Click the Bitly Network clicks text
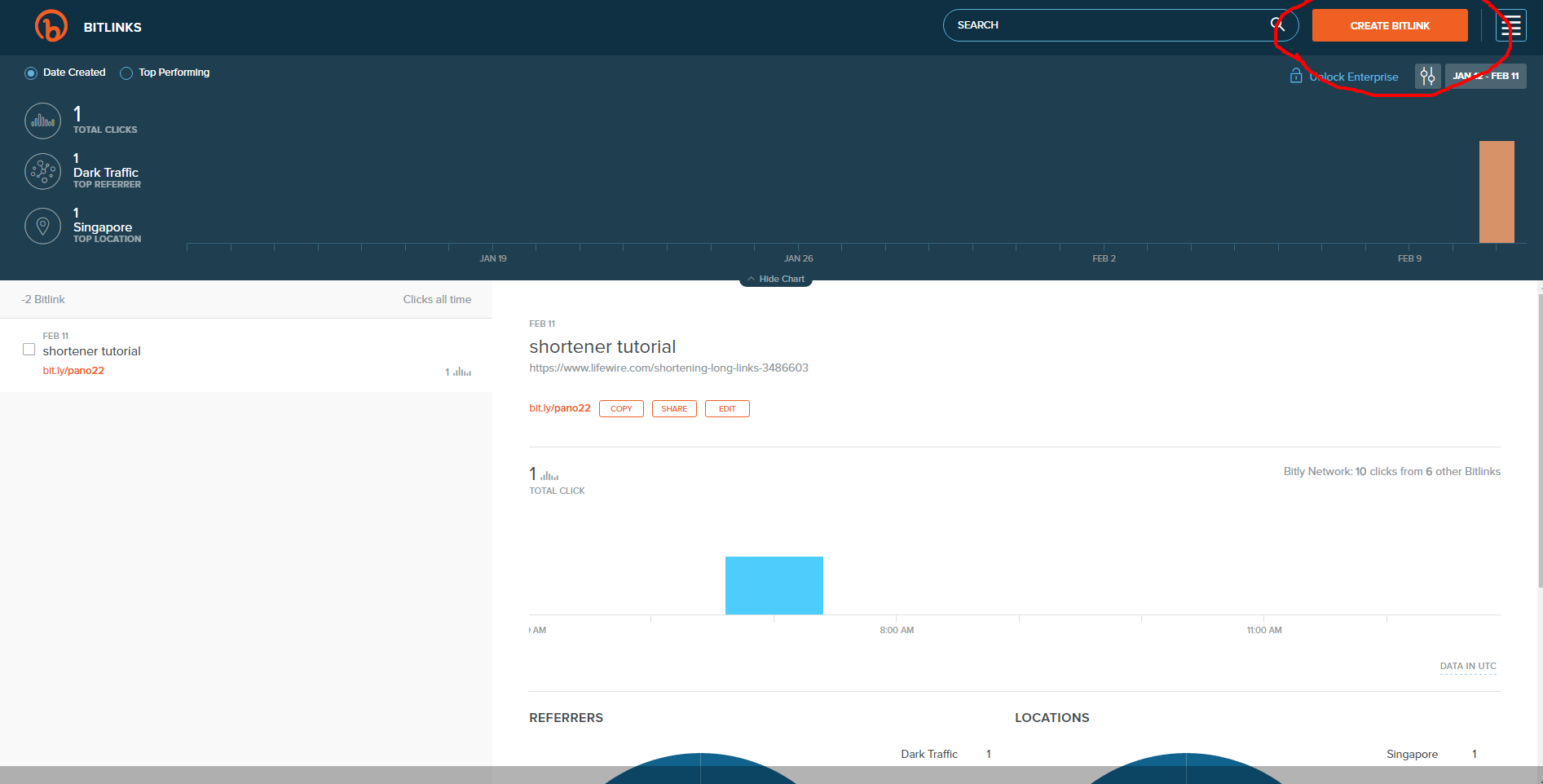The height and width of the screenshot is (784, 1543). tap(1391, 472)
